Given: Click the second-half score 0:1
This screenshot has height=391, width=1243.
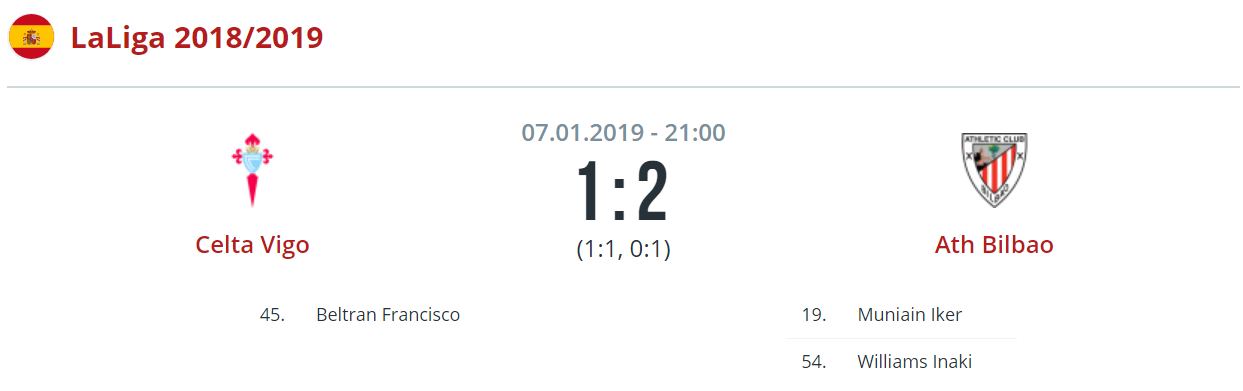Looking at the screenshot, I should pyautogui.click(x=650, y=249).
